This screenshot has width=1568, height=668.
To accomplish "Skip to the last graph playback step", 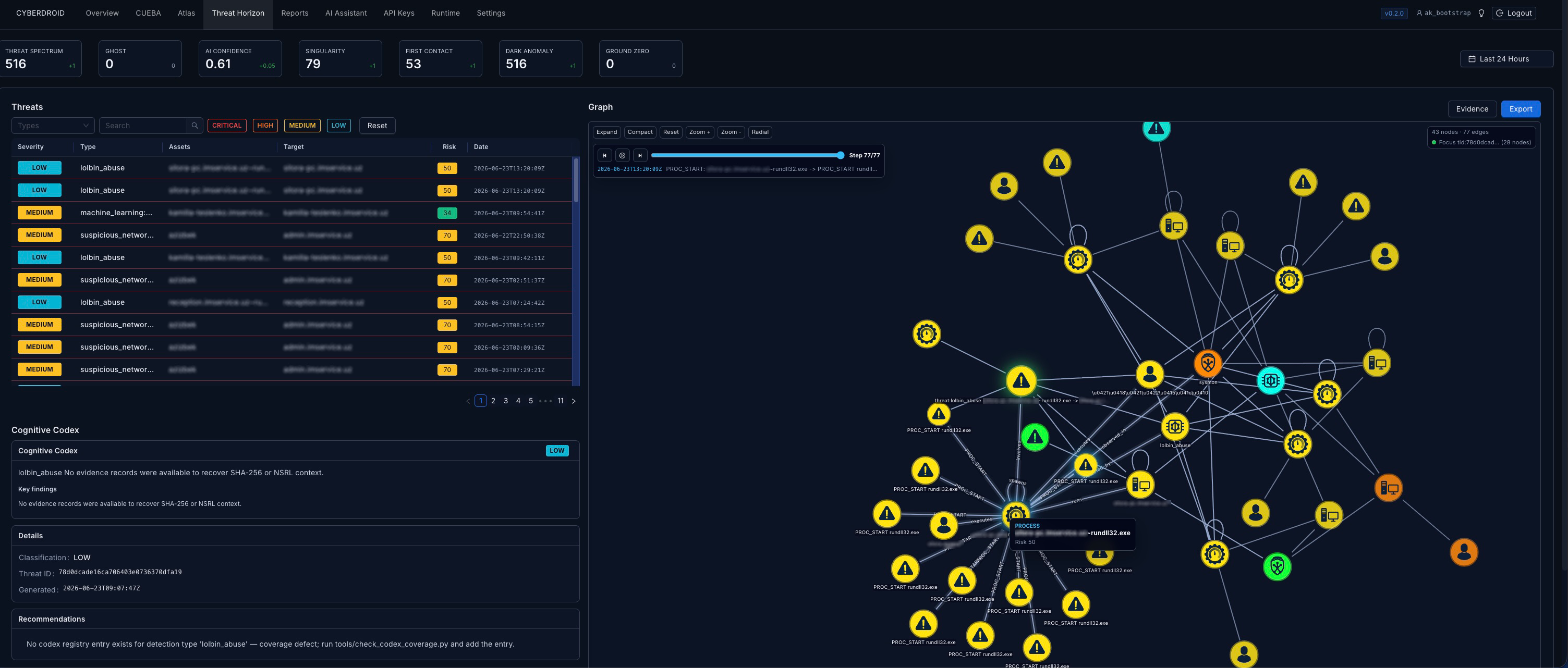I will [x=640, y=155].
